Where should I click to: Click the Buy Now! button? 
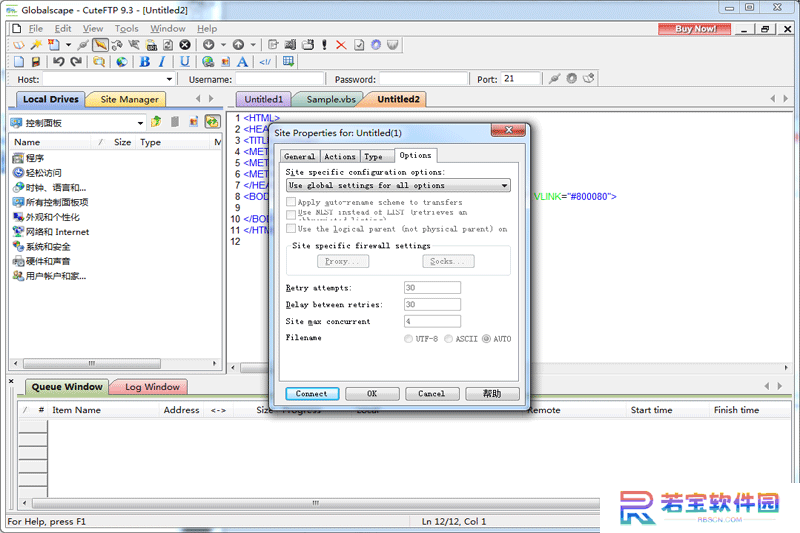coord(695,29)
